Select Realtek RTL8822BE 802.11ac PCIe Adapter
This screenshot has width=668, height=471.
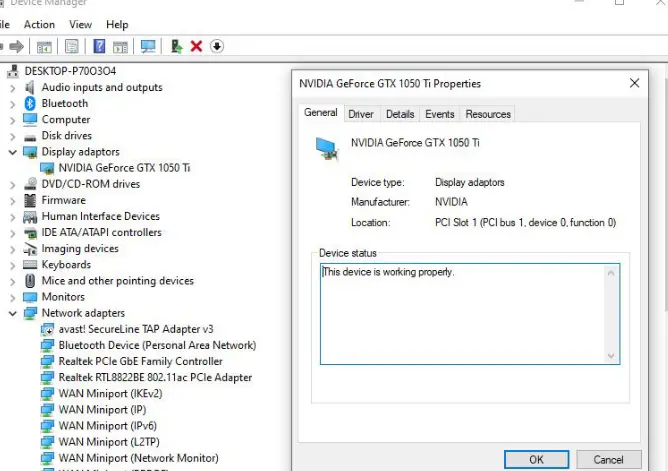[x=155, y=378]
